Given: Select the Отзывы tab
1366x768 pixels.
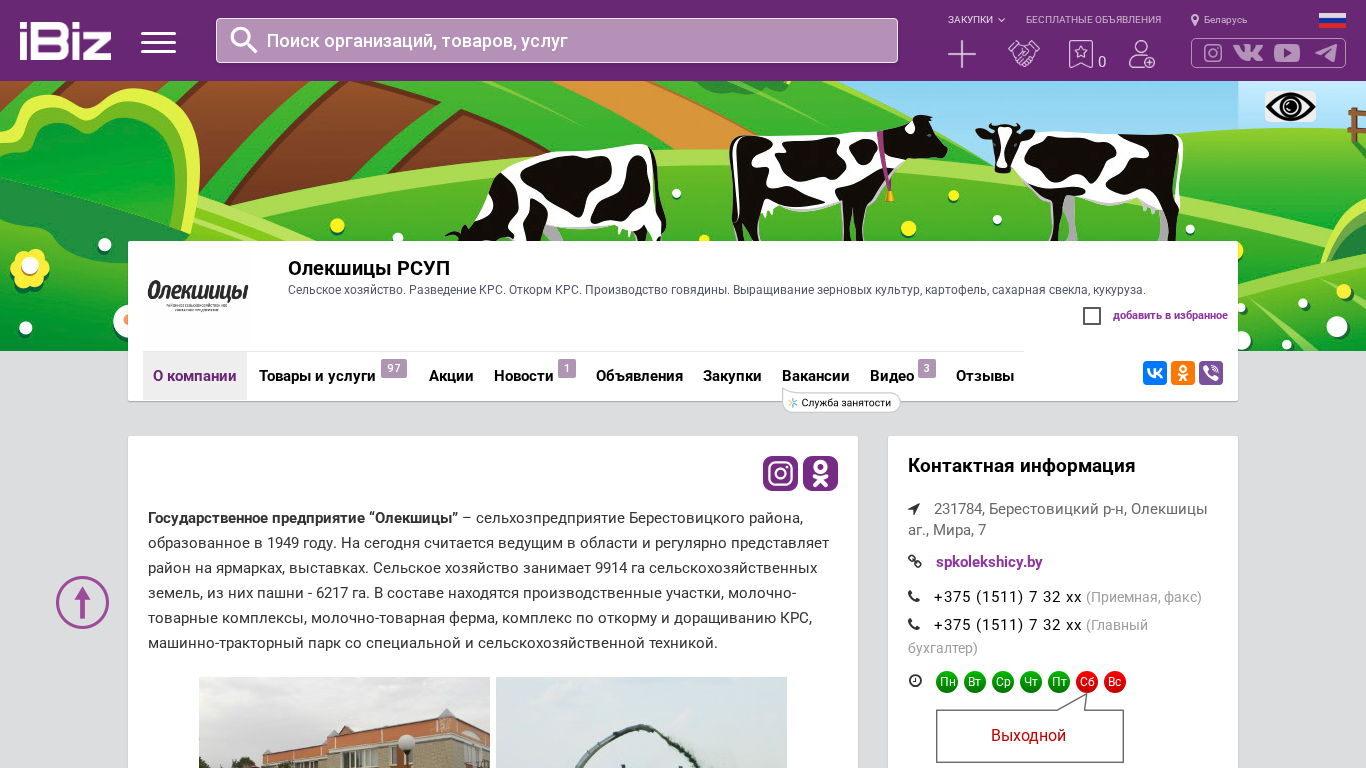Looking at the screenshot, I should [985, 376].
